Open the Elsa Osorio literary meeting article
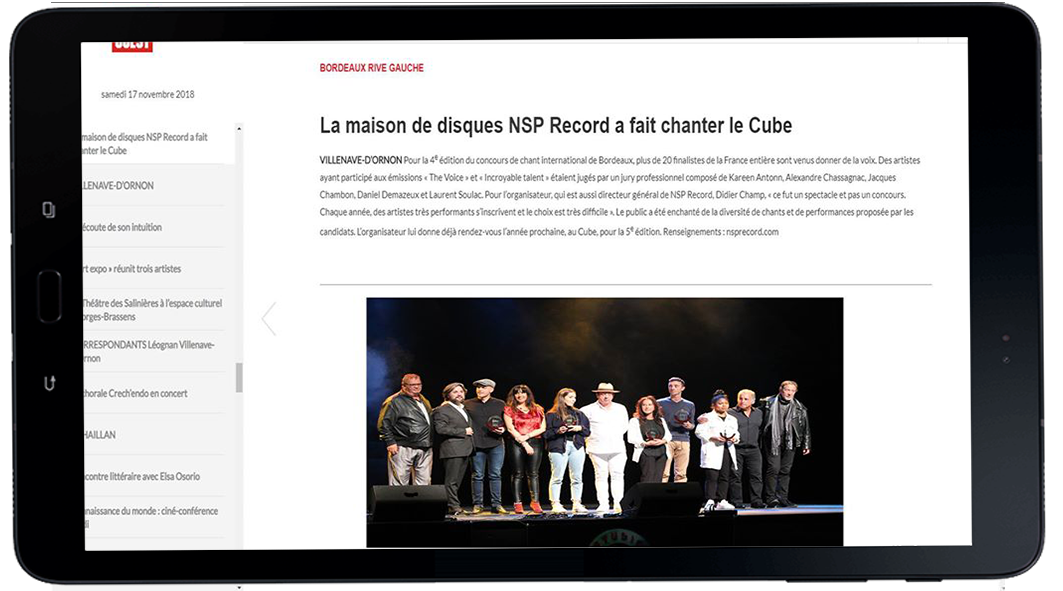This screenshot has height=591, width=1063. point(142,477)
